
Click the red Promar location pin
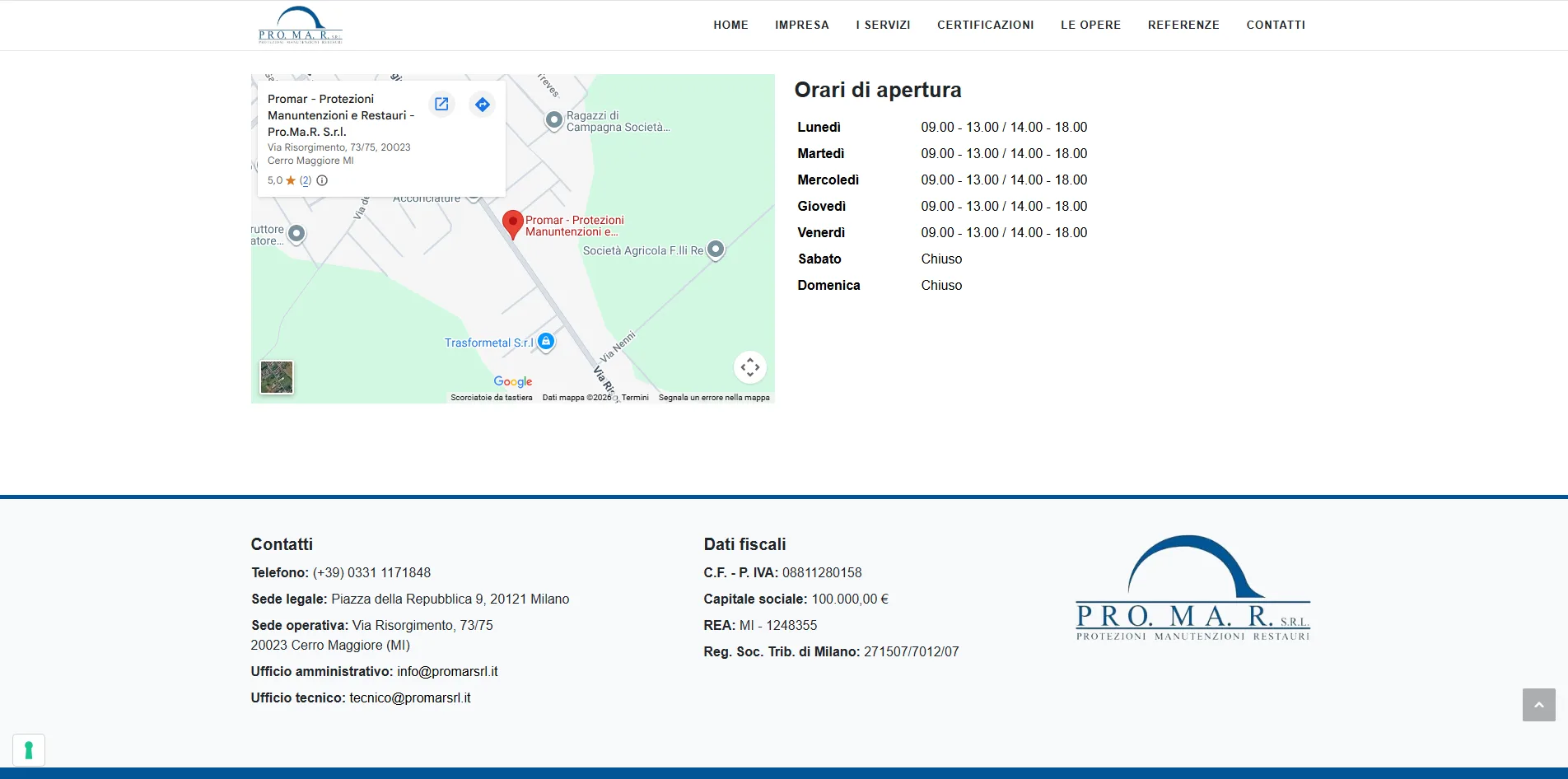pos(512,224)
